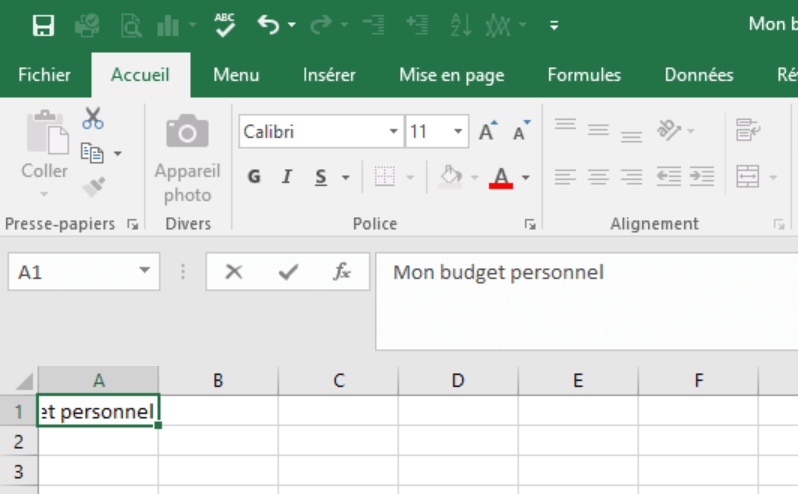Click the spell check ABC icon

(x=225, y=24)
